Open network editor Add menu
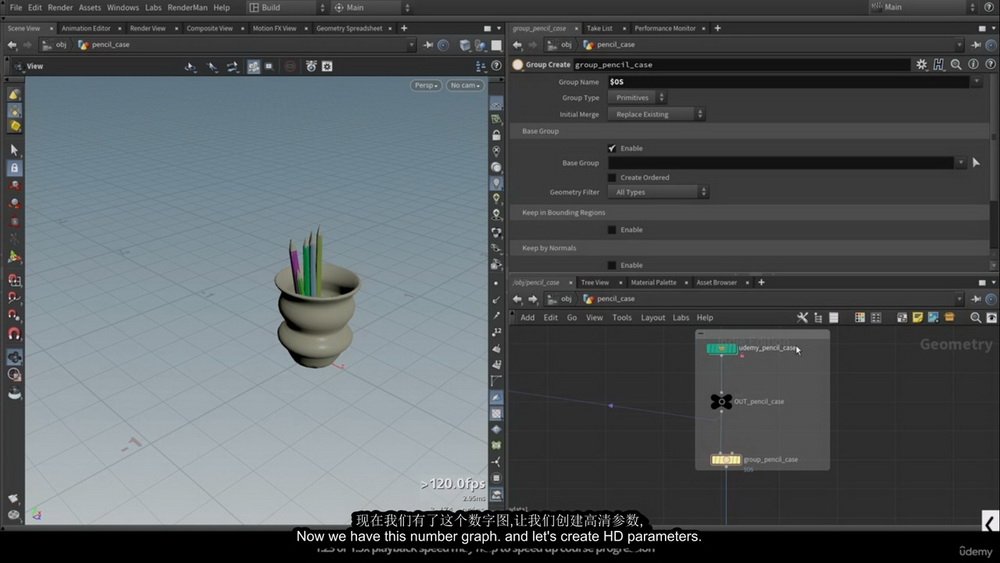Screen dimensions: 1000x563 [x=527, y=318]
